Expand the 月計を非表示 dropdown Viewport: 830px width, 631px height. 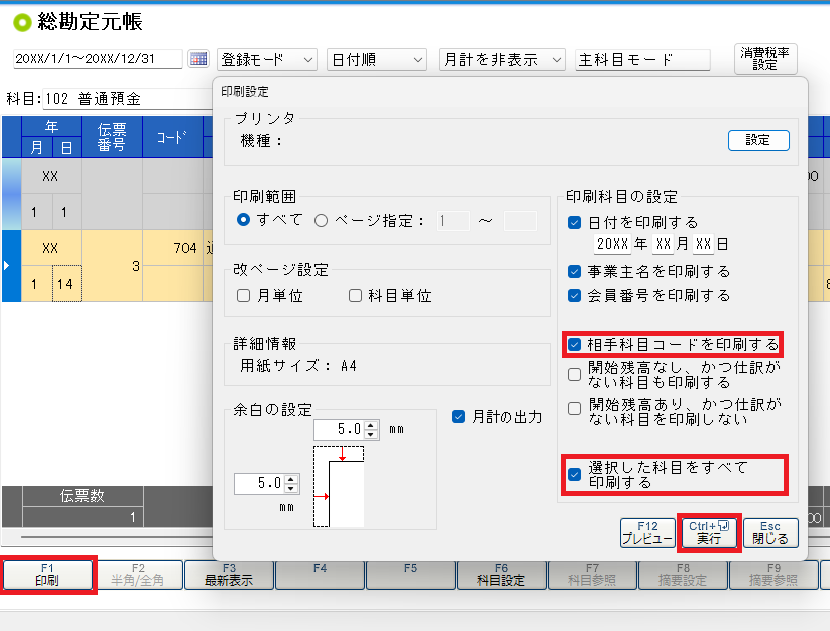point(503,60)
